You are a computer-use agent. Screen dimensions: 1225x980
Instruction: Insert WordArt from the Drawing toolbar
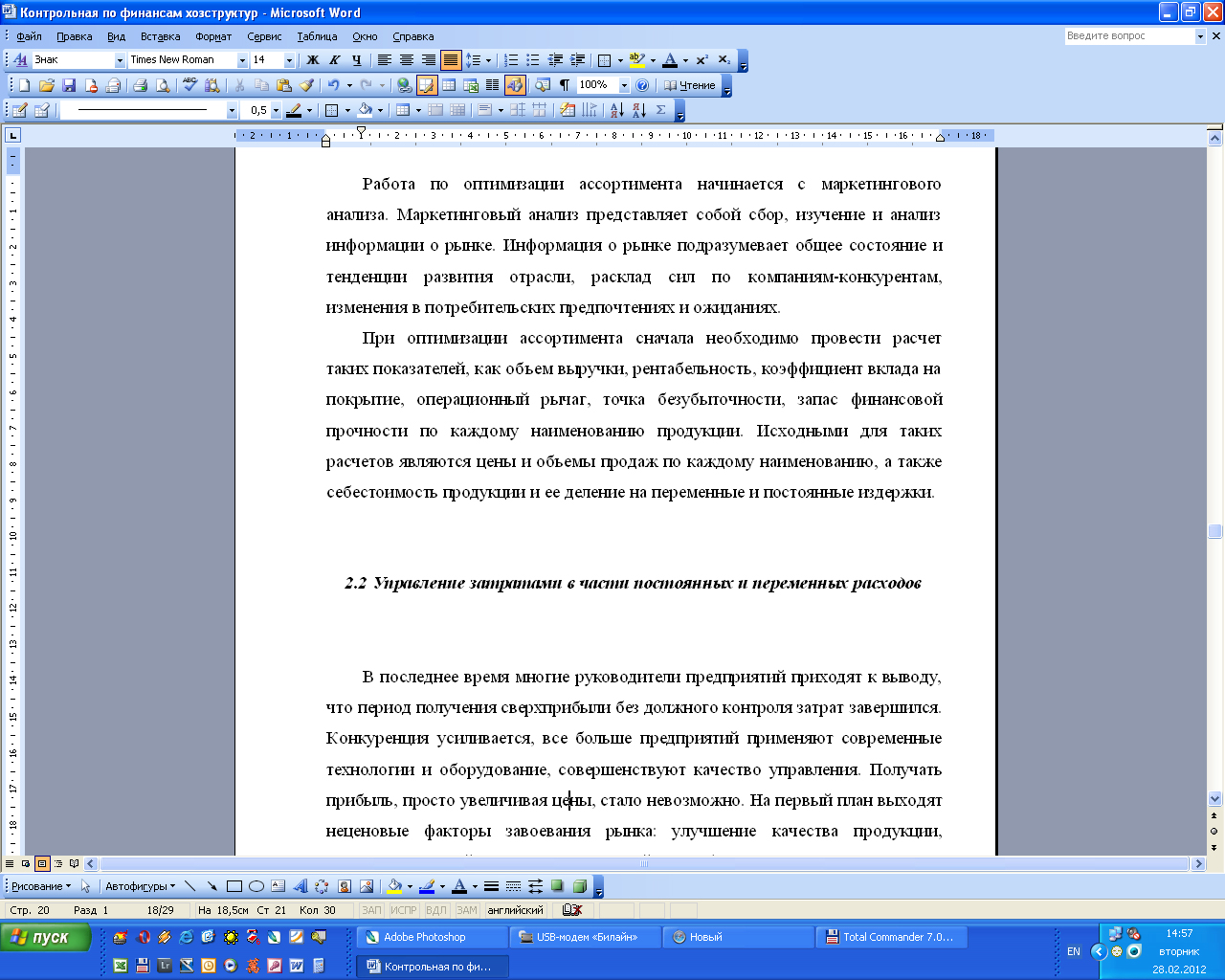(x=301, y=886)
